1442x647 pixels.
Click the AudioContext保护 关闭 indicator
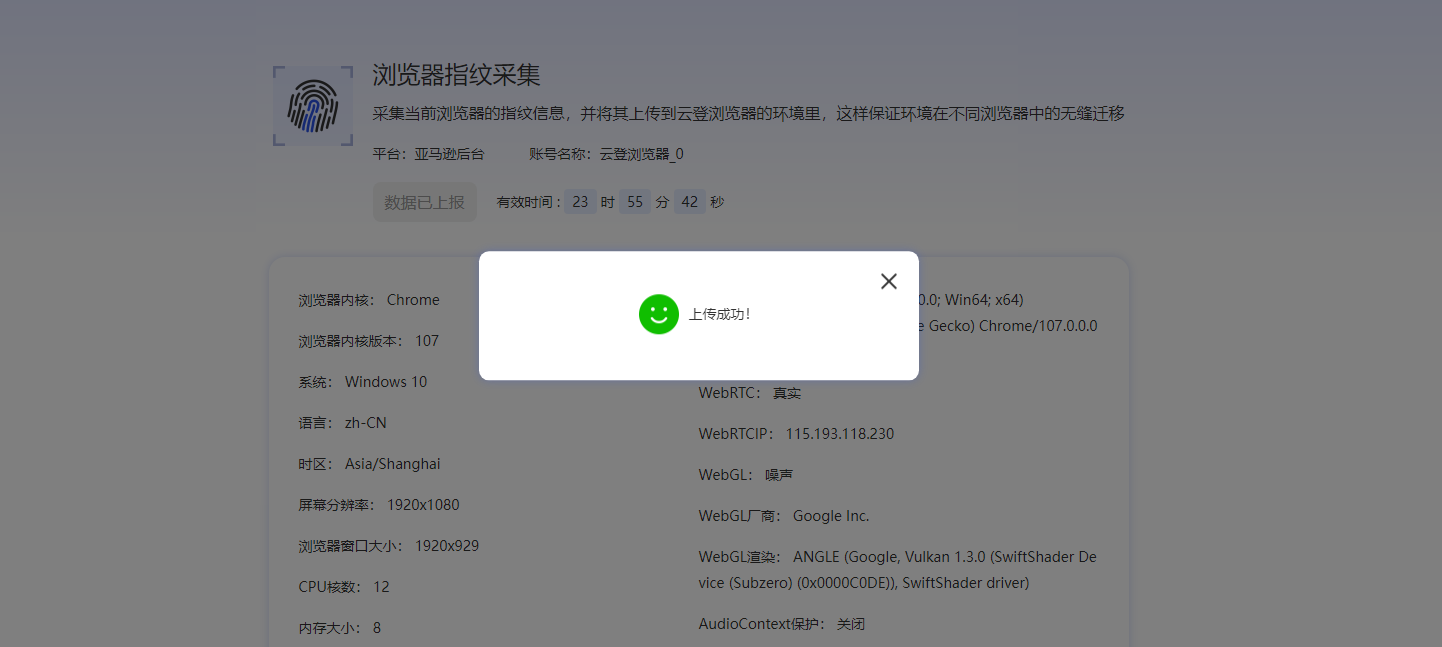851,623
